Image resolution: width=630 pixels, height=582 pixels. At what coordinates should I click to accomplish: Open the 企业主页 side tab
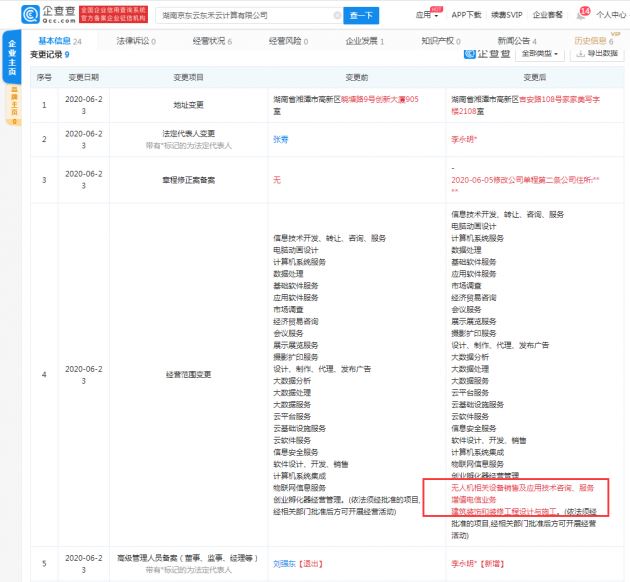(12, 57)
